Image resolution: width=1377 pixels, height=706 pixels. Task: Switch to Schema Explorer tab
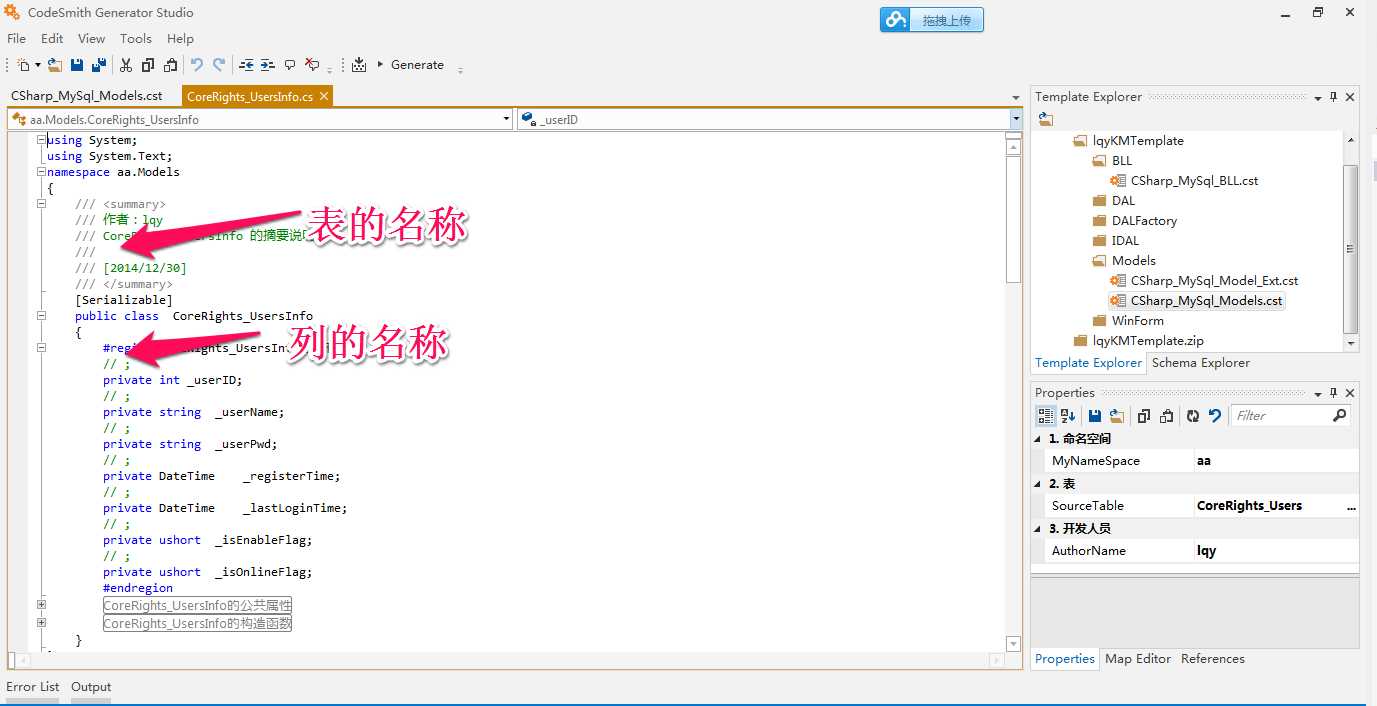[x=1200, y=363]
